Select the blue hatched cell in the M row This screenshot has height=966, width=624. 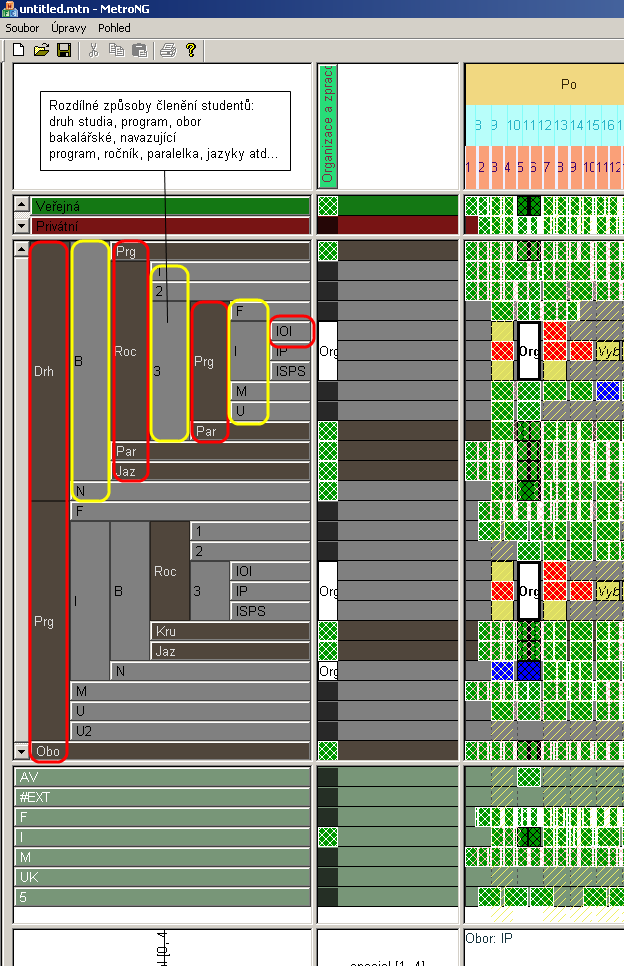coord(608,391)
